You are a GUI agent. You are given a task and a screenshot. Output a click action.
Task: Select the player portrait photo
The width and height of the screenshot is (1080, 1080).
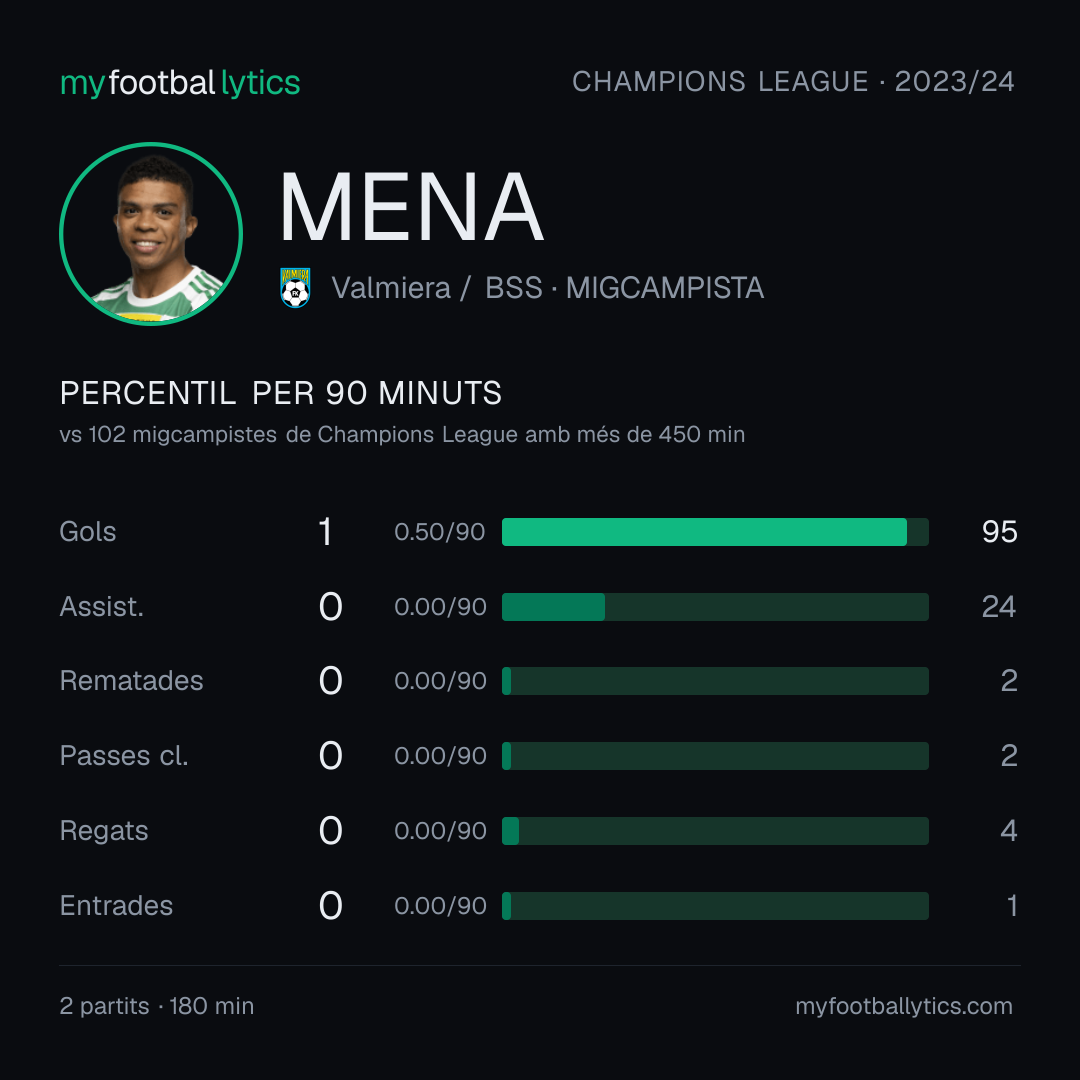point(151,234)
